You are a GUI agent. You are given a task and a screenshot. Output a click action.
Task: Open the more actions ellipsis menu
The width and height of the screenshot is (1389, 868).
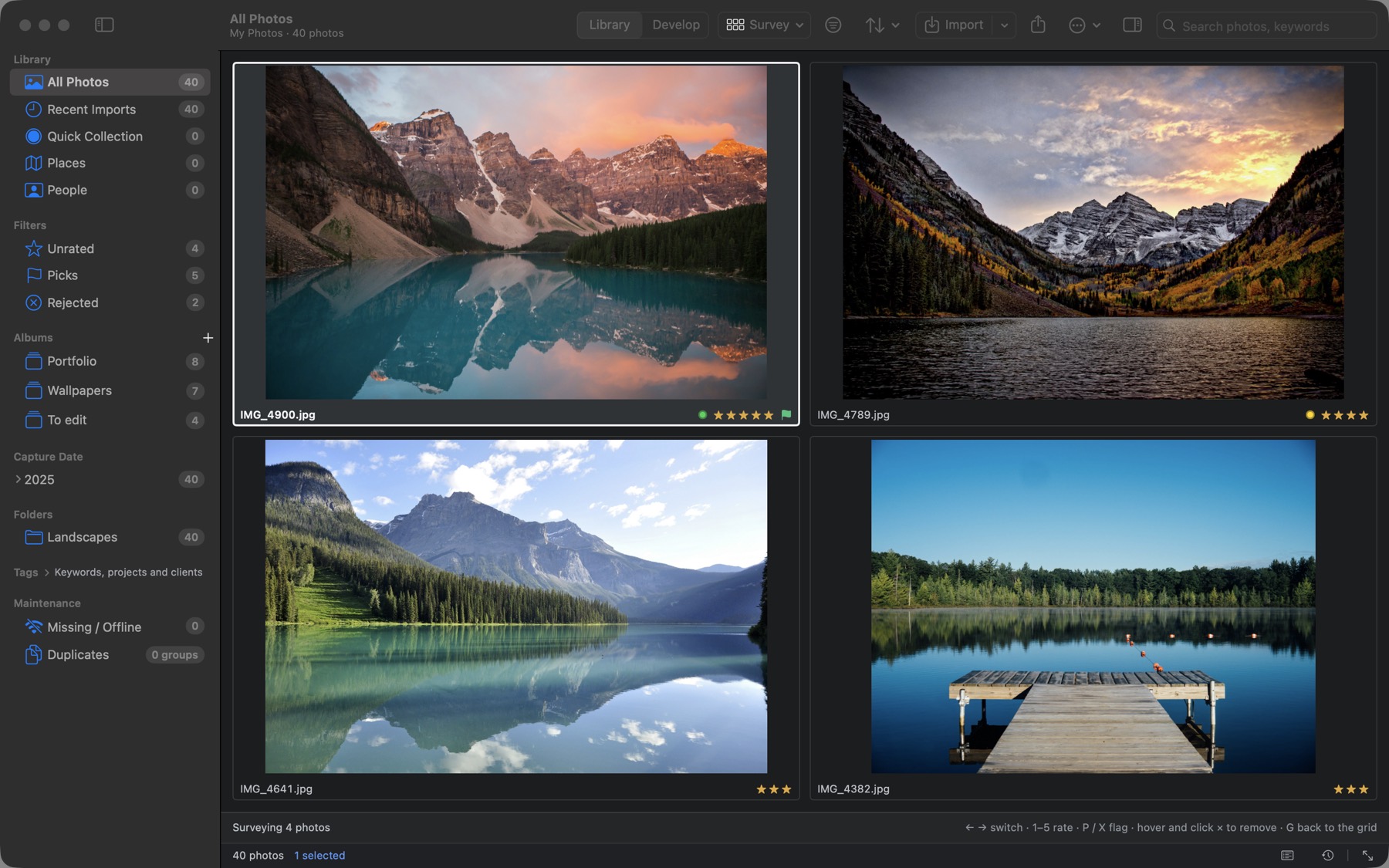[x=1084, y=25]
